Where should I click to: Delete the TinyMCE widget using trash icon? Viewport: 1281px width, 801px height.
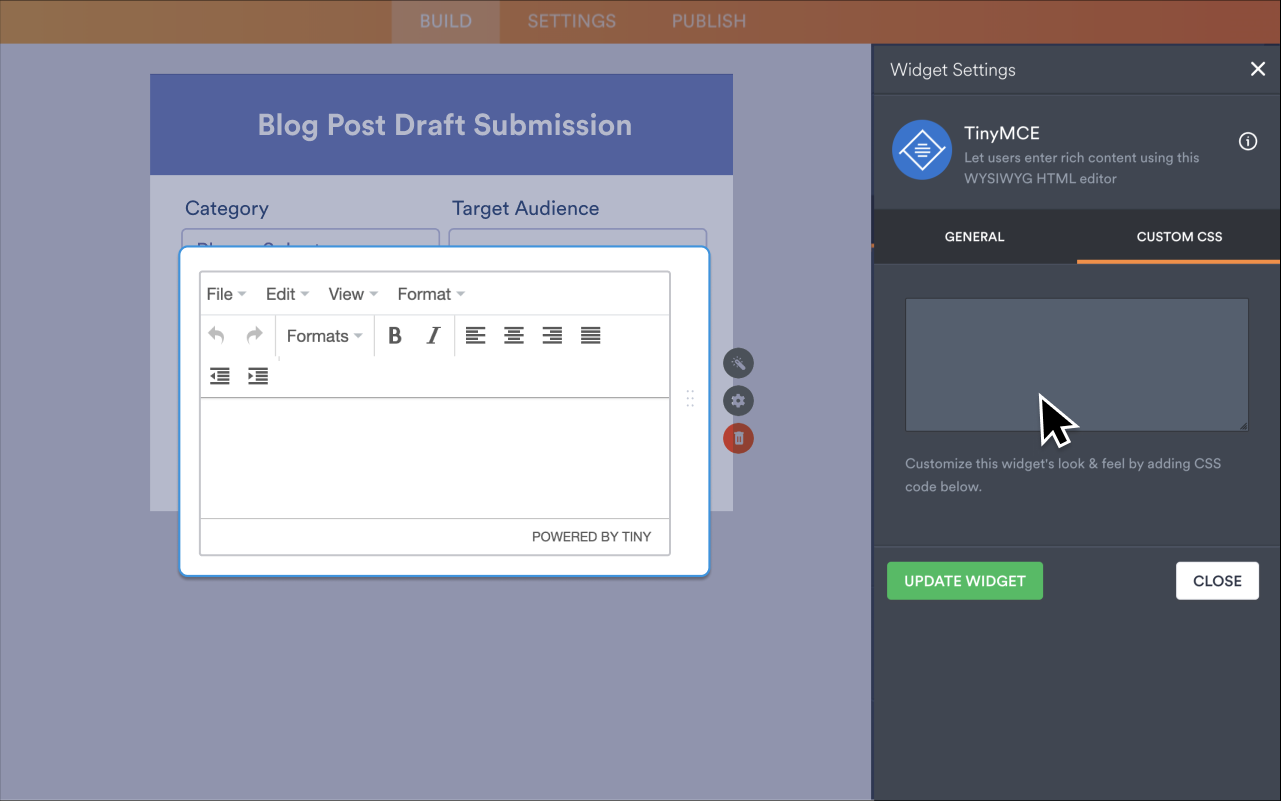tap(738, 438)
